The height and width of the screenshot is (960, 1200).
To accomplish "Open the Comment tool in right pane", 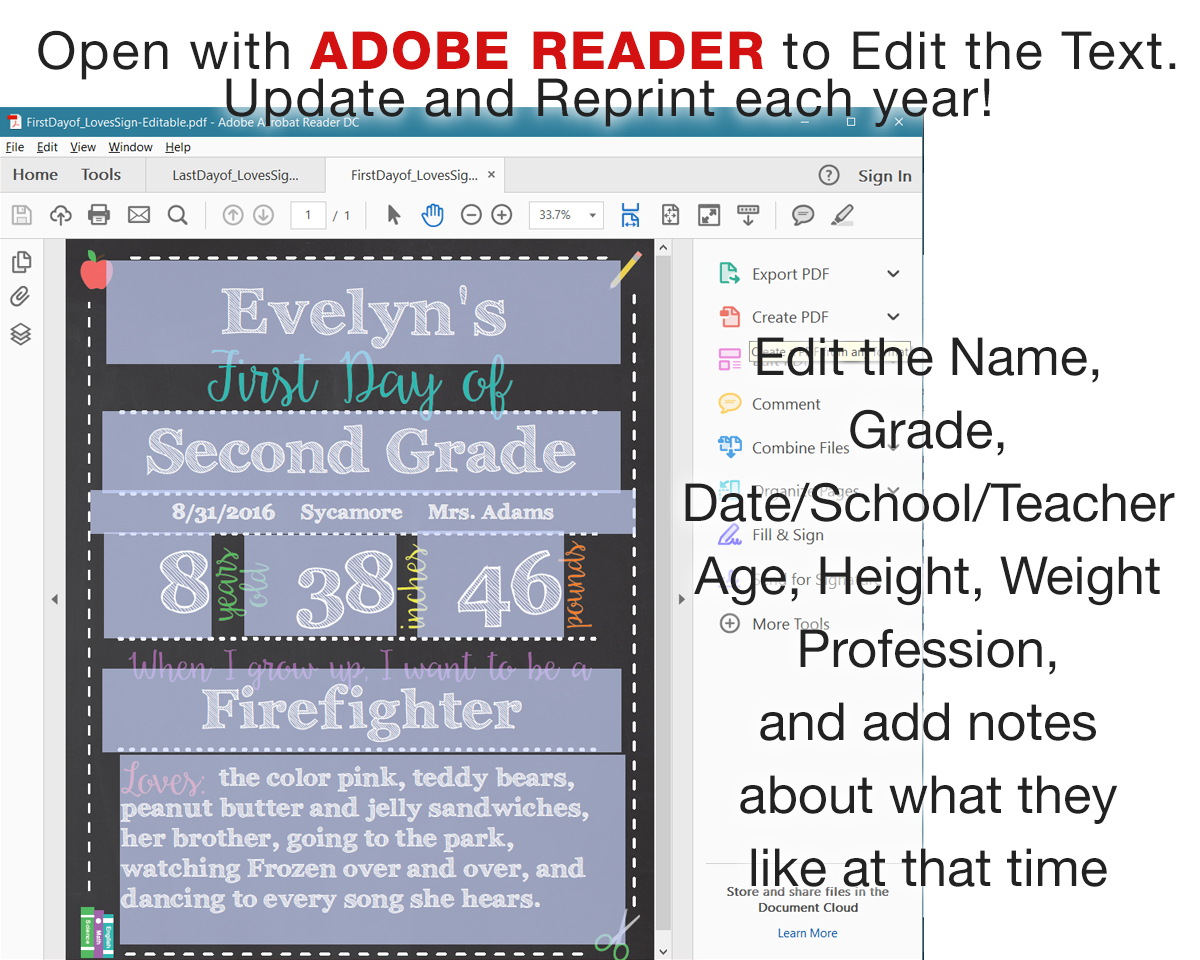I will [786, 404].
